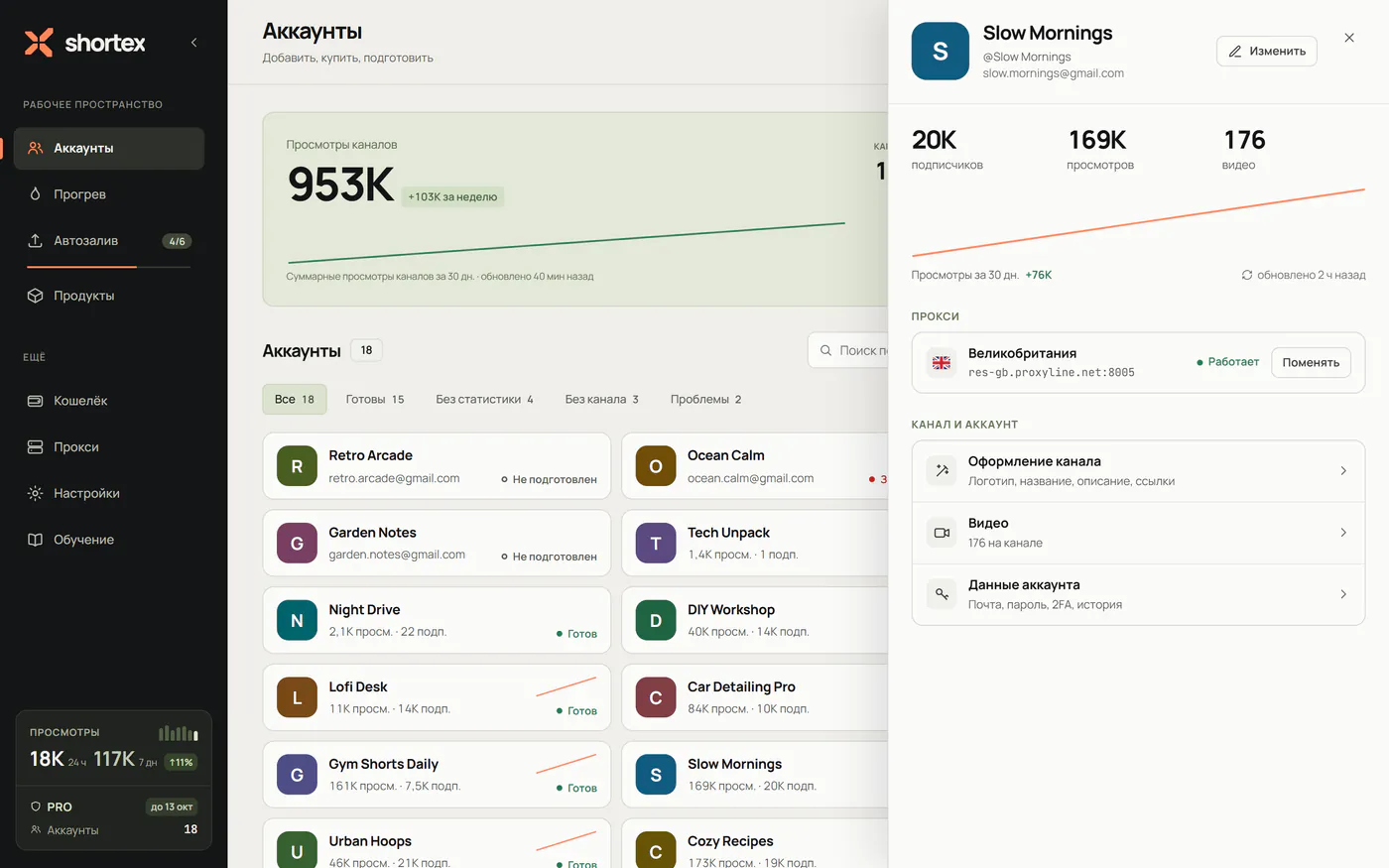The height and width of the screenshot is (868, 1389).
Task: Click the Lofi Desk avatar icon
Action: click(297, 697)
